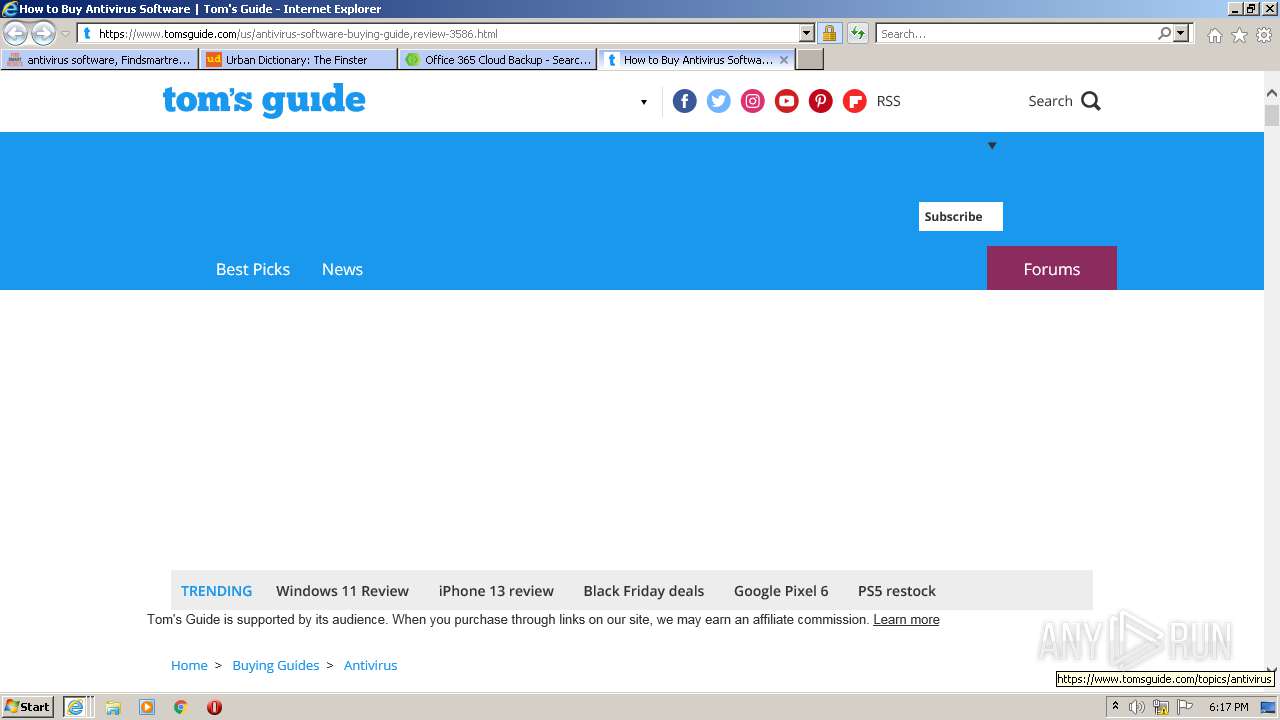This screenshot has width=1280, height=720.
Task: Open the Favorites star icon
Action: [1239, 35]
